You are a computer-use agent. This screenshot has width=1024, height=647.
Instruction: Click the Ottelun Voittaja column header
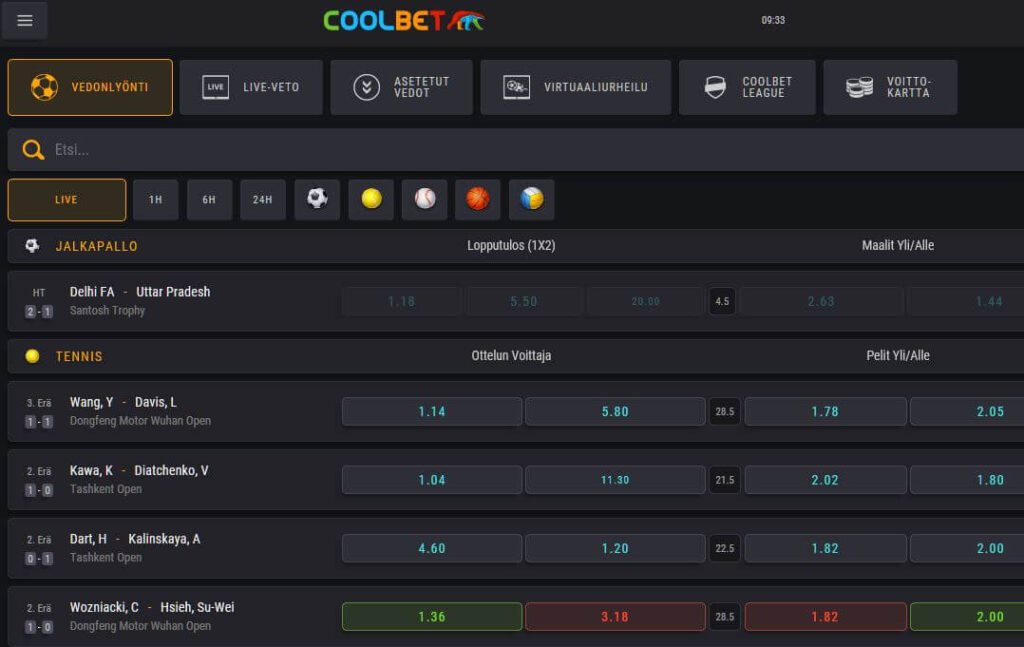[511, 356]
